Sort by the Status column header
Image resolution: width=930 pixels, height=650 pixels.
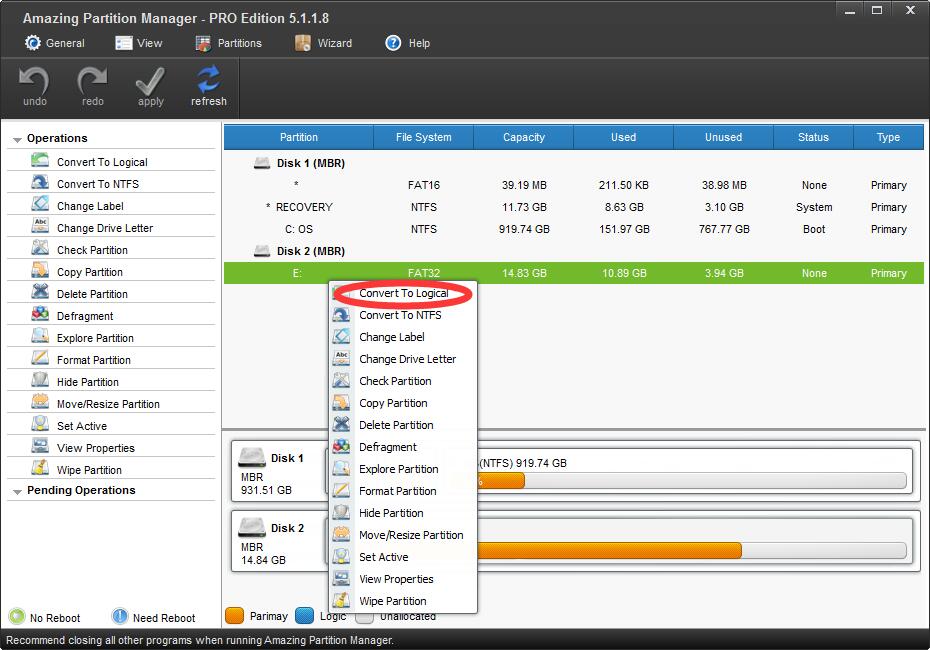click(813, 137)
